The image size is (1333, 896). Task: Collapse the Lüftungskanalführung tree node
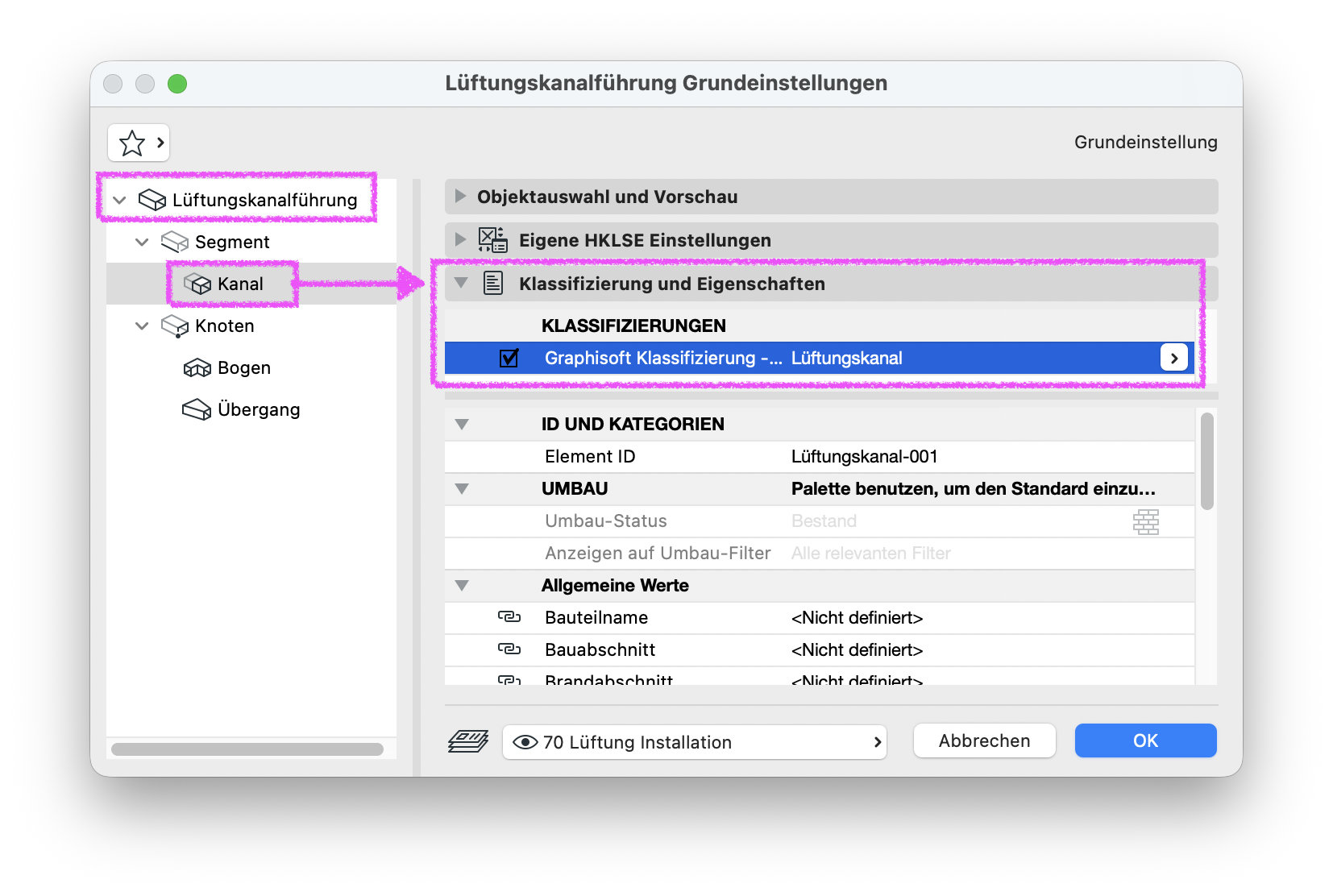pos(119,200)
